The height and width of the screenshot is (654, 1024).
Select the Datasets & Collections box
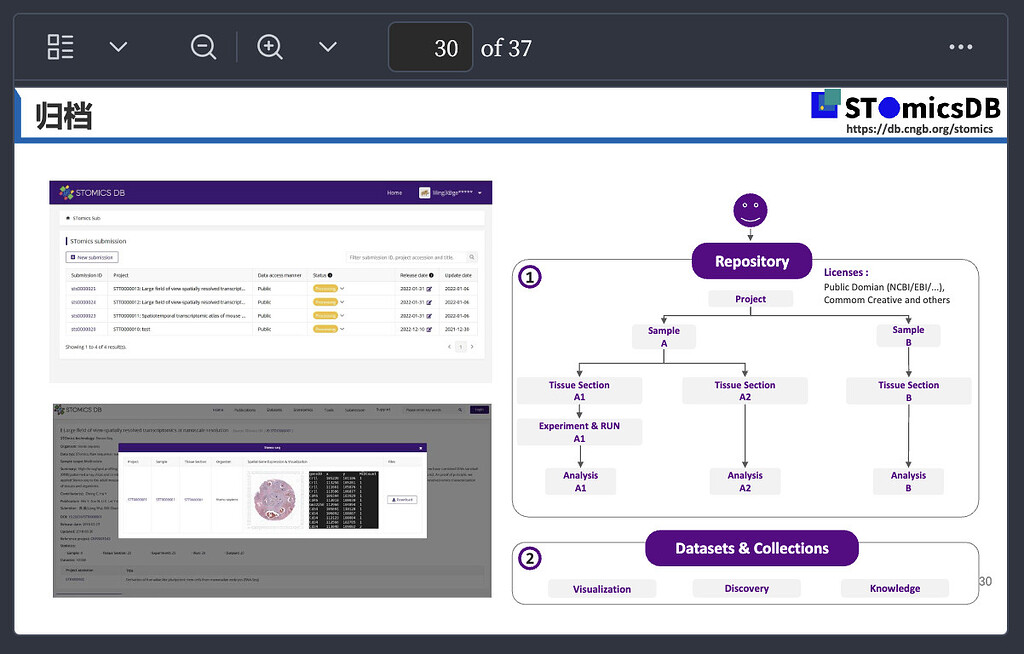[751, 548]
